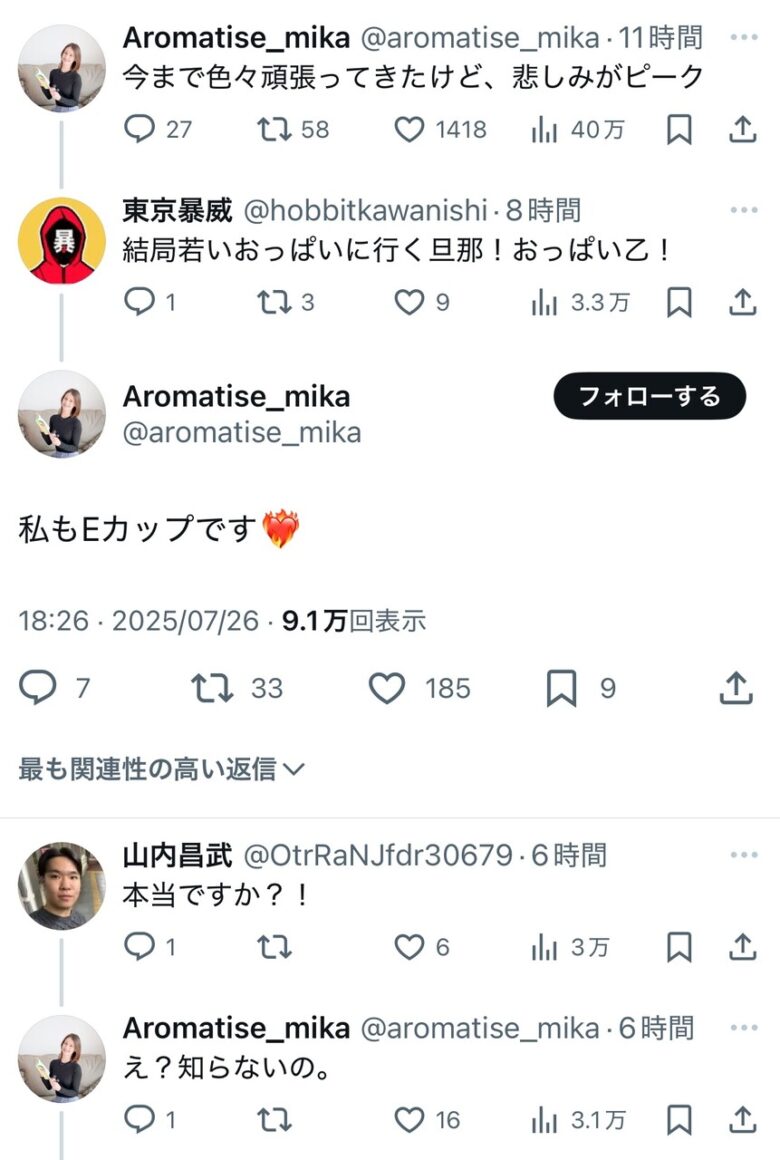The image size is (780, 1160).
Task: Bookmark the main tweet with 9 bookmarks
Action: pyautogui.click(x=561, y=688)
